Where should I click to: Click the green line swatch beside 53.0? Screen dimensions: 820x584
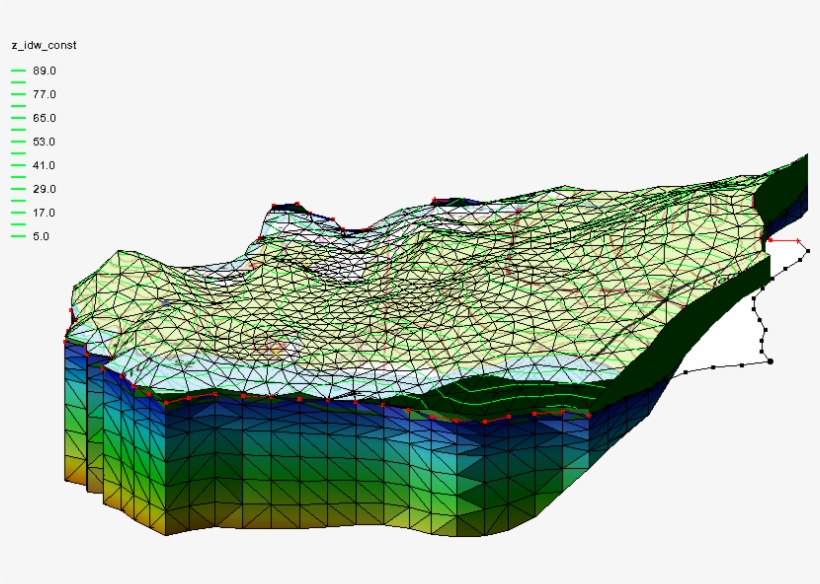(18, 142)
